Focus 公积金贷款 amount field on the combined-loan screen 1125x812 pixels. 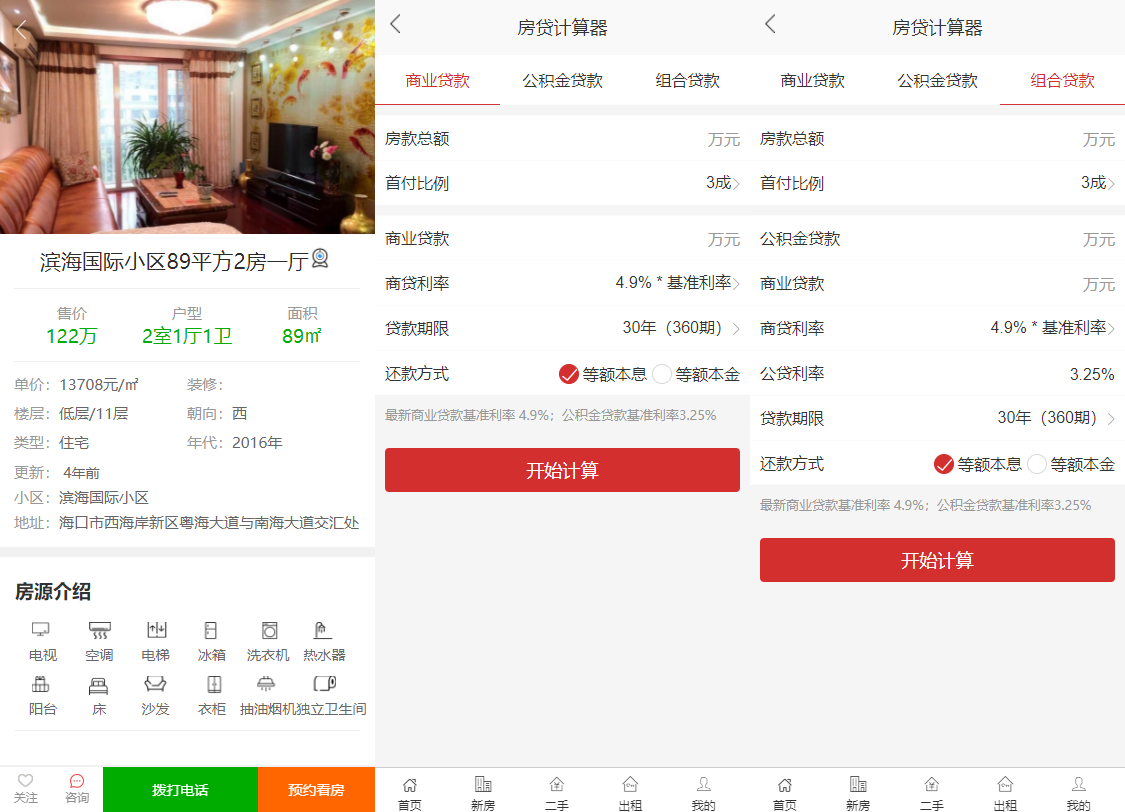(x=938, y=238)
